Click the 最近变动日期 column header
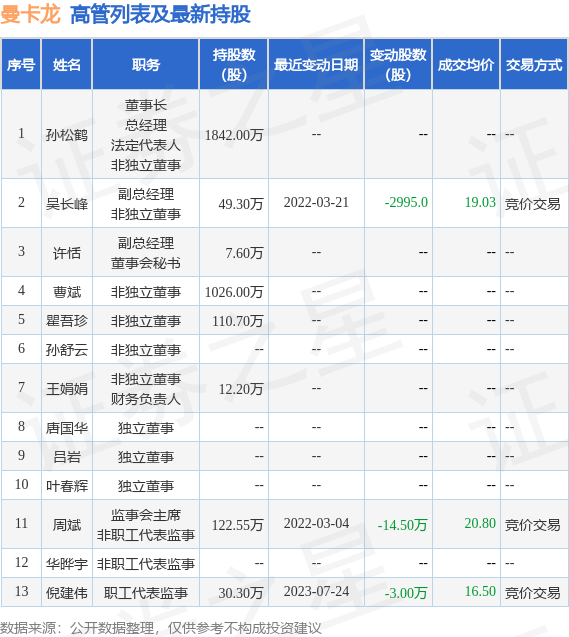This screenshot has width=569, height=637. pyautogui.click(x=316, y=65)
